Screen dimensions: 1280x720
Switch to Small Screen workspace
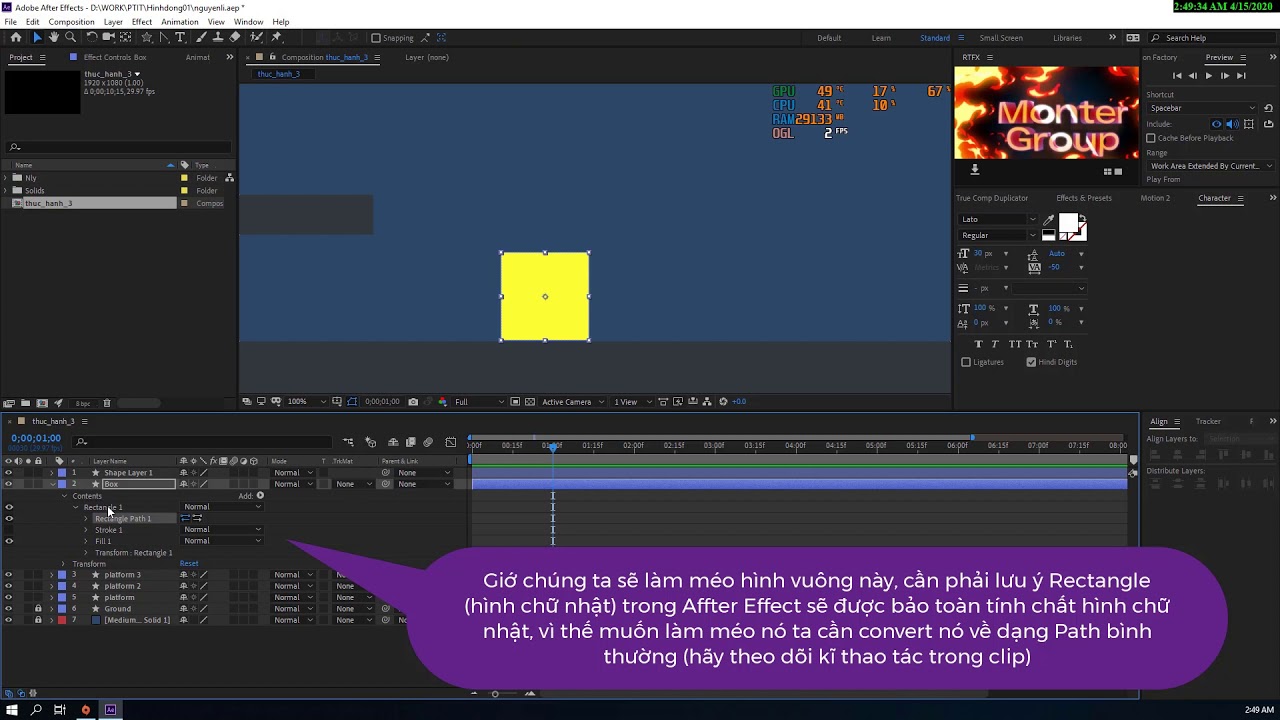tap(1001, 38)
